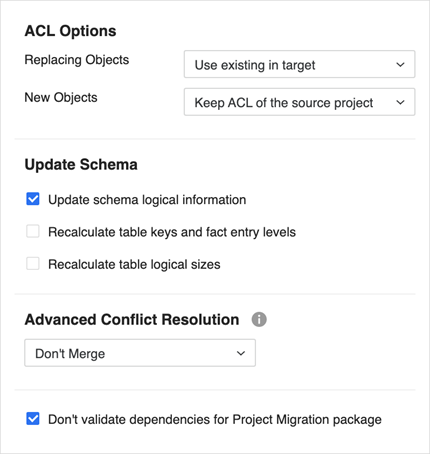Uncheck Don't validate dependencies checkbox

(x=33, y=419)
